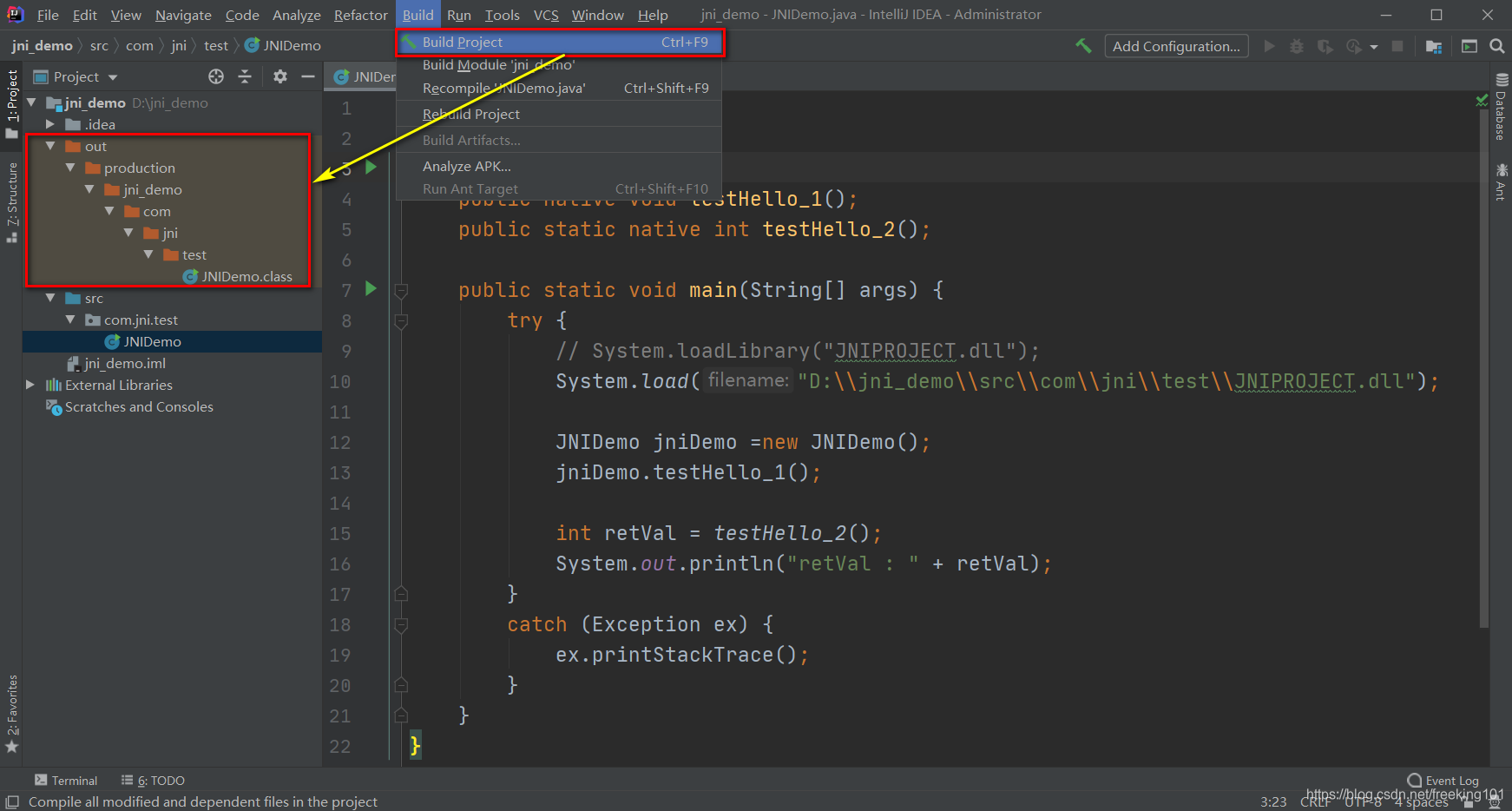Toggle the Ant tool window stripe

1501,181
